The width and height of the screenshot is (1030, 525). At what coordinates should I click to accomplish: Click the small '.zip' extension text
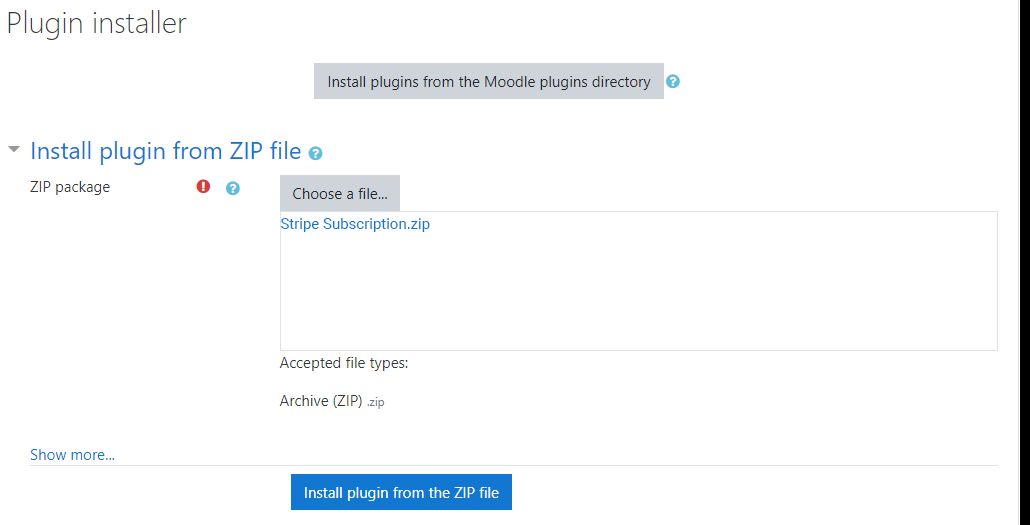coord(374,402)
